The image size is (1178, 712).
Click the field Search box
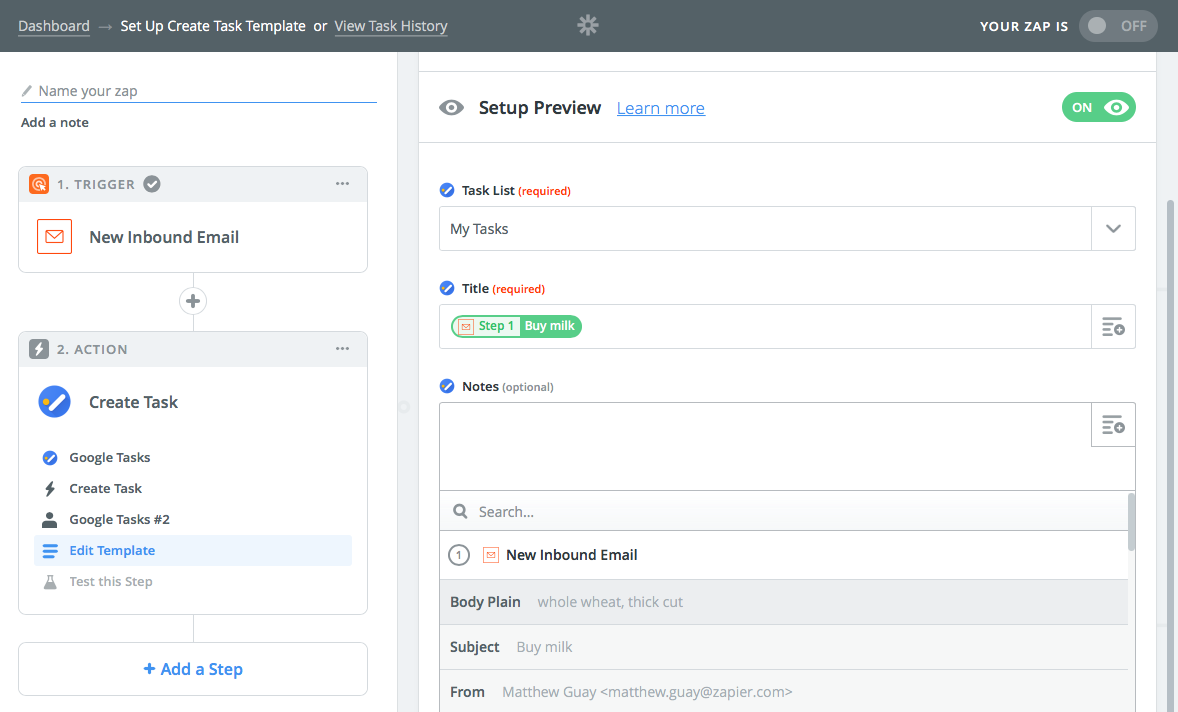pyautogui.click(x=784, y=511)
